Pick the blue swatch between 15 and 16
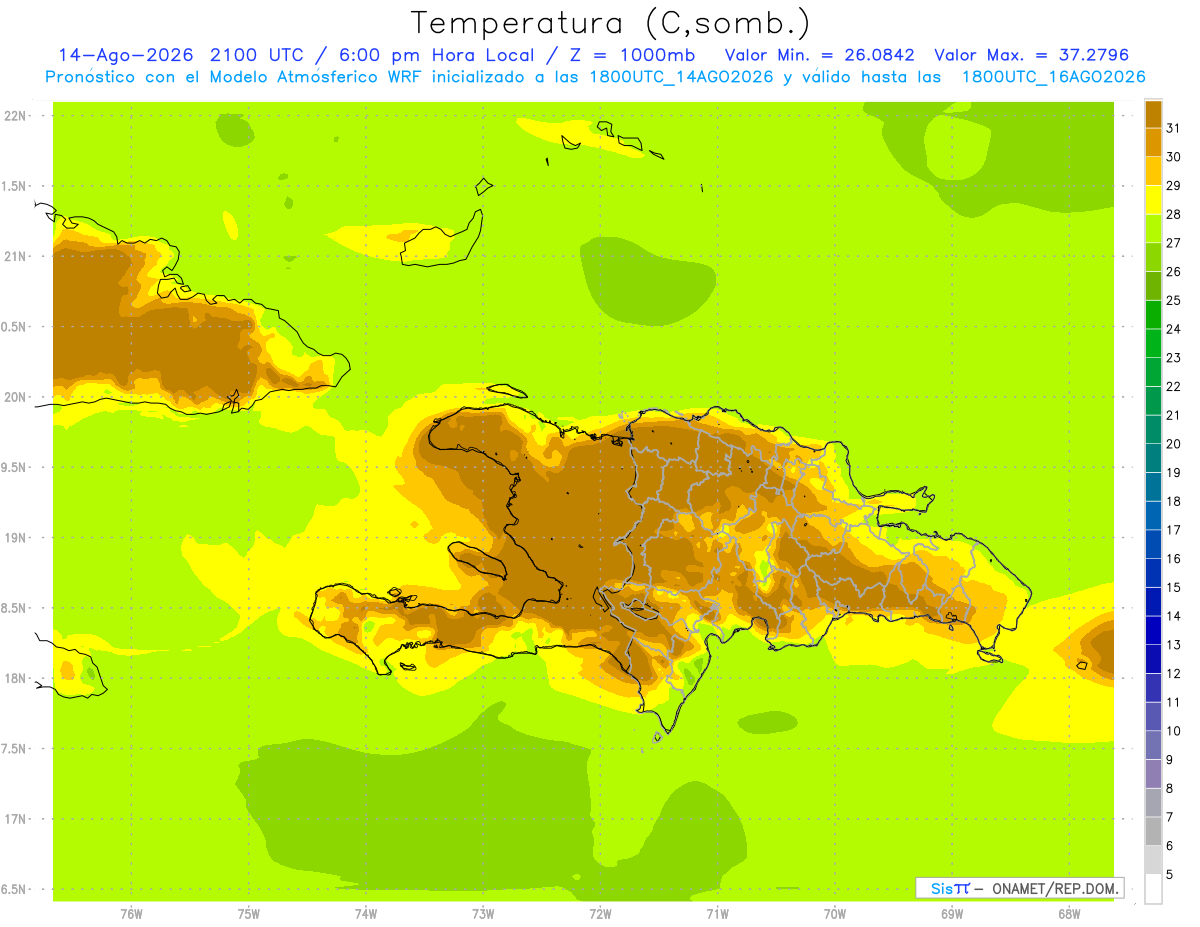The height and width of the screenshot is (927, 1200). (x=1153, y=573)
